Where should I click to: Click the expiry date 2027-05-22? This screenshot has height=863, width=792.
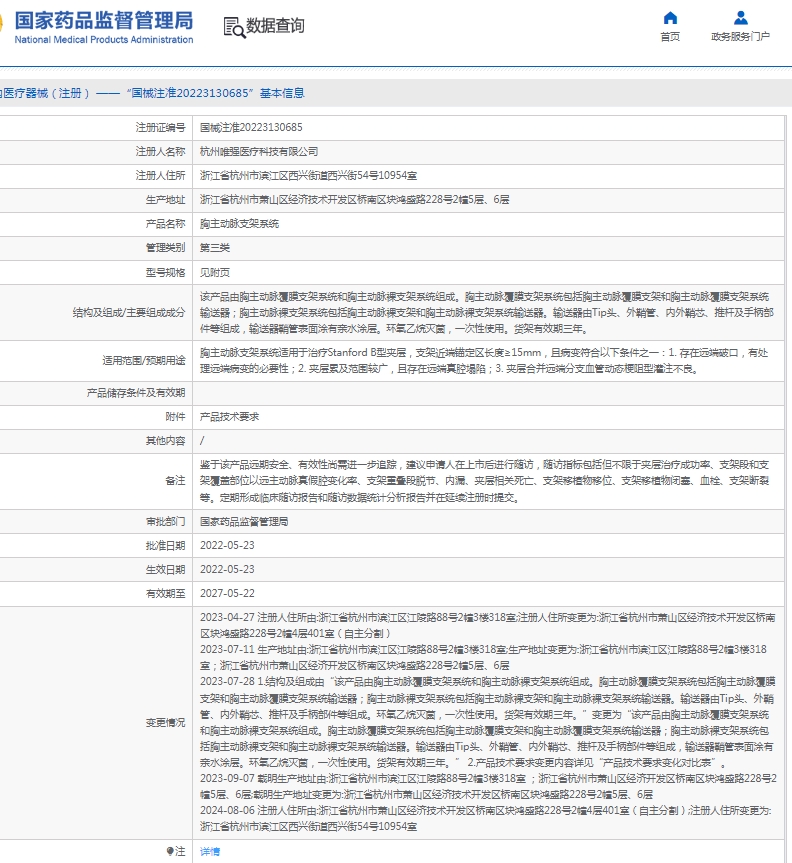pyautogui.click(x=227, y=593)
